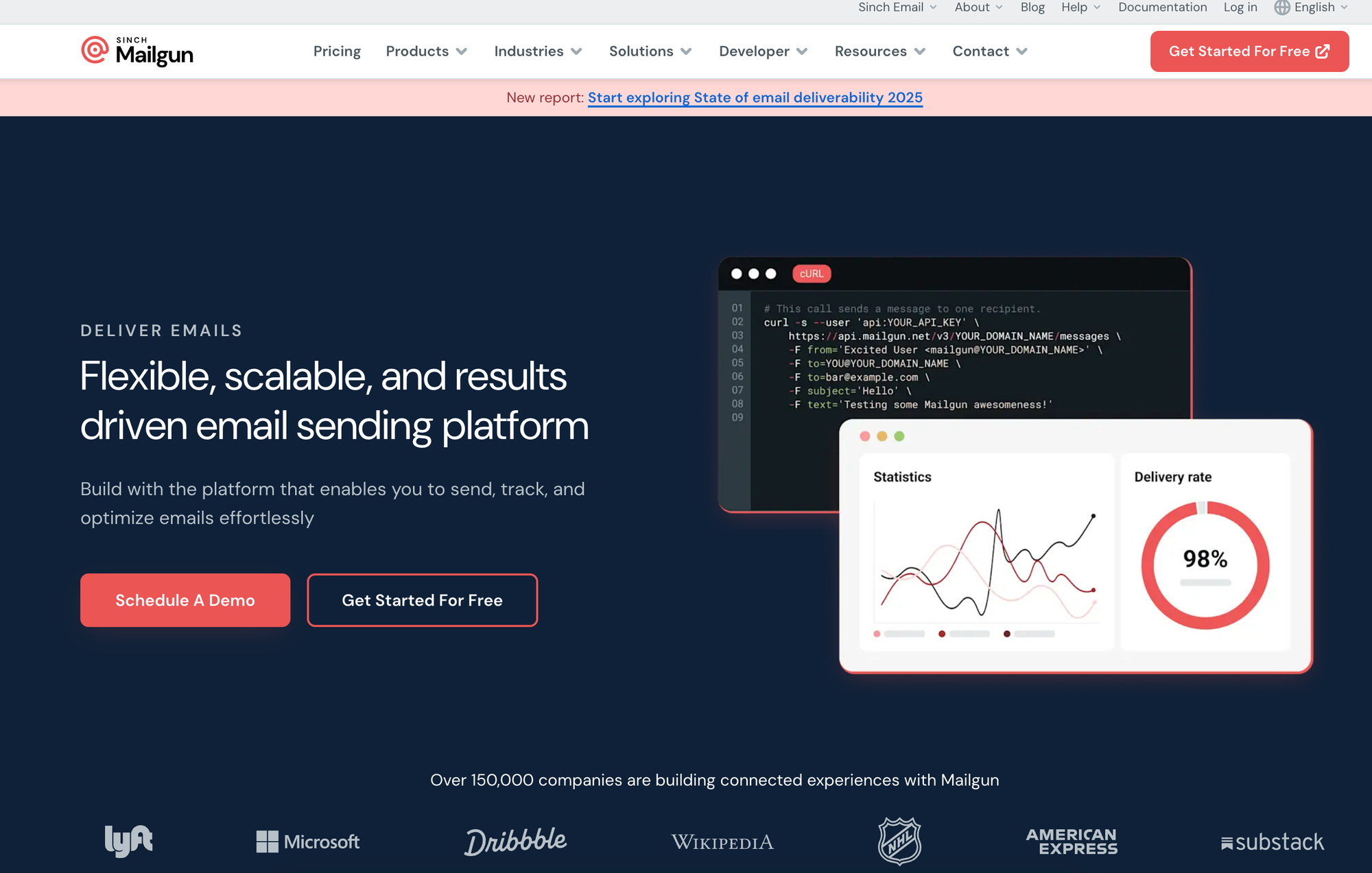Open the Products dropdown menu
Image resolution: width=1372 pixels, height=873 pixels.
pyautogui.click(x=426, y=51)
